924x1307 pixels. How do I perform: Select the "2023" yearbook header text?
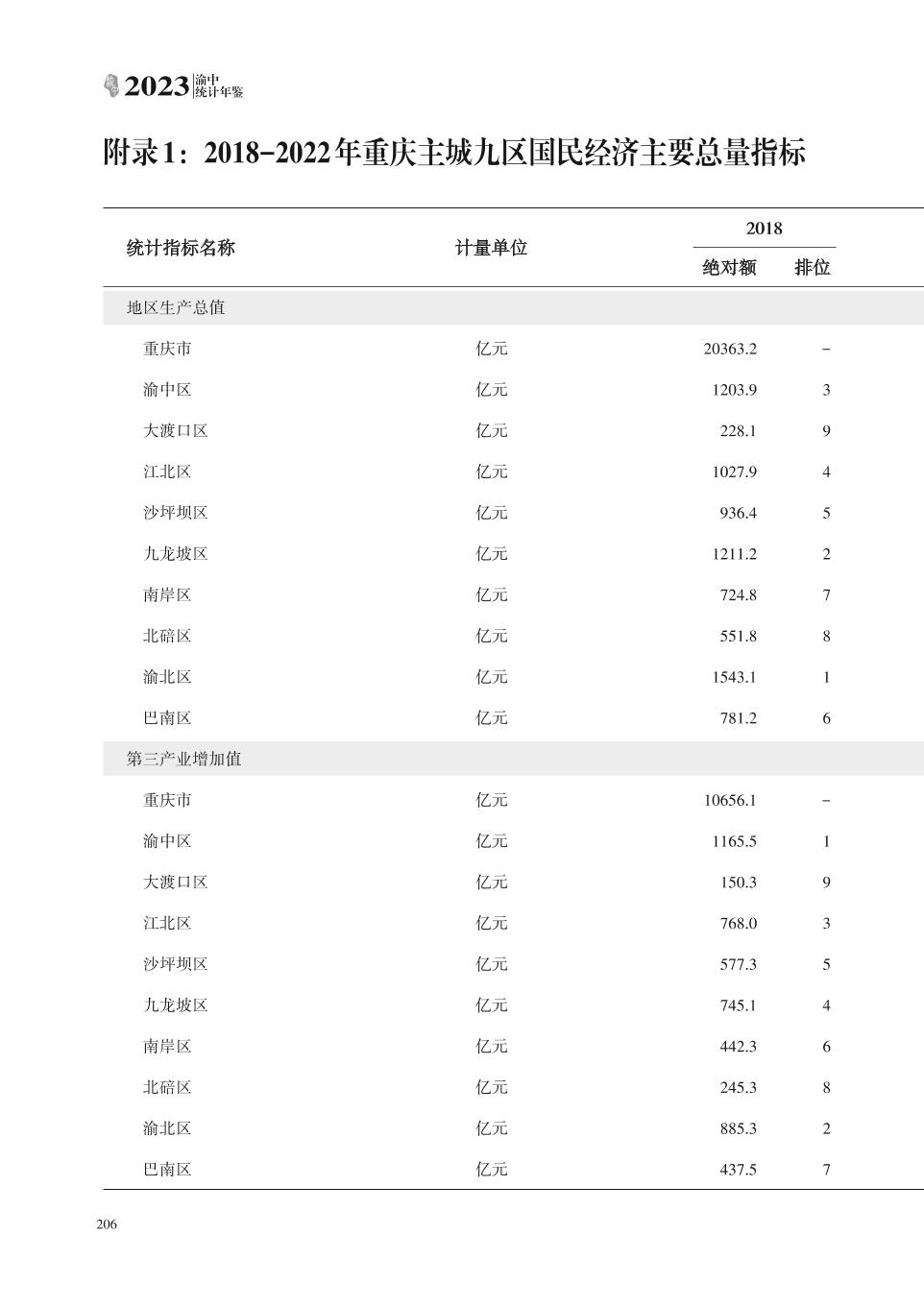pos(157,87)
